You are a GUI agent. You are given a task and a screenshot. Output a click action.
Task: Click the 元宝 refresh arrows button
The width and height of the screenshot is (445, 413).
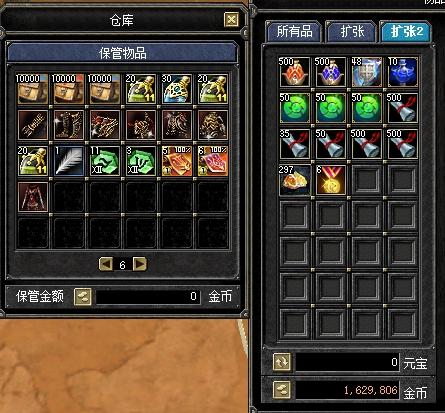pos(282,362)
